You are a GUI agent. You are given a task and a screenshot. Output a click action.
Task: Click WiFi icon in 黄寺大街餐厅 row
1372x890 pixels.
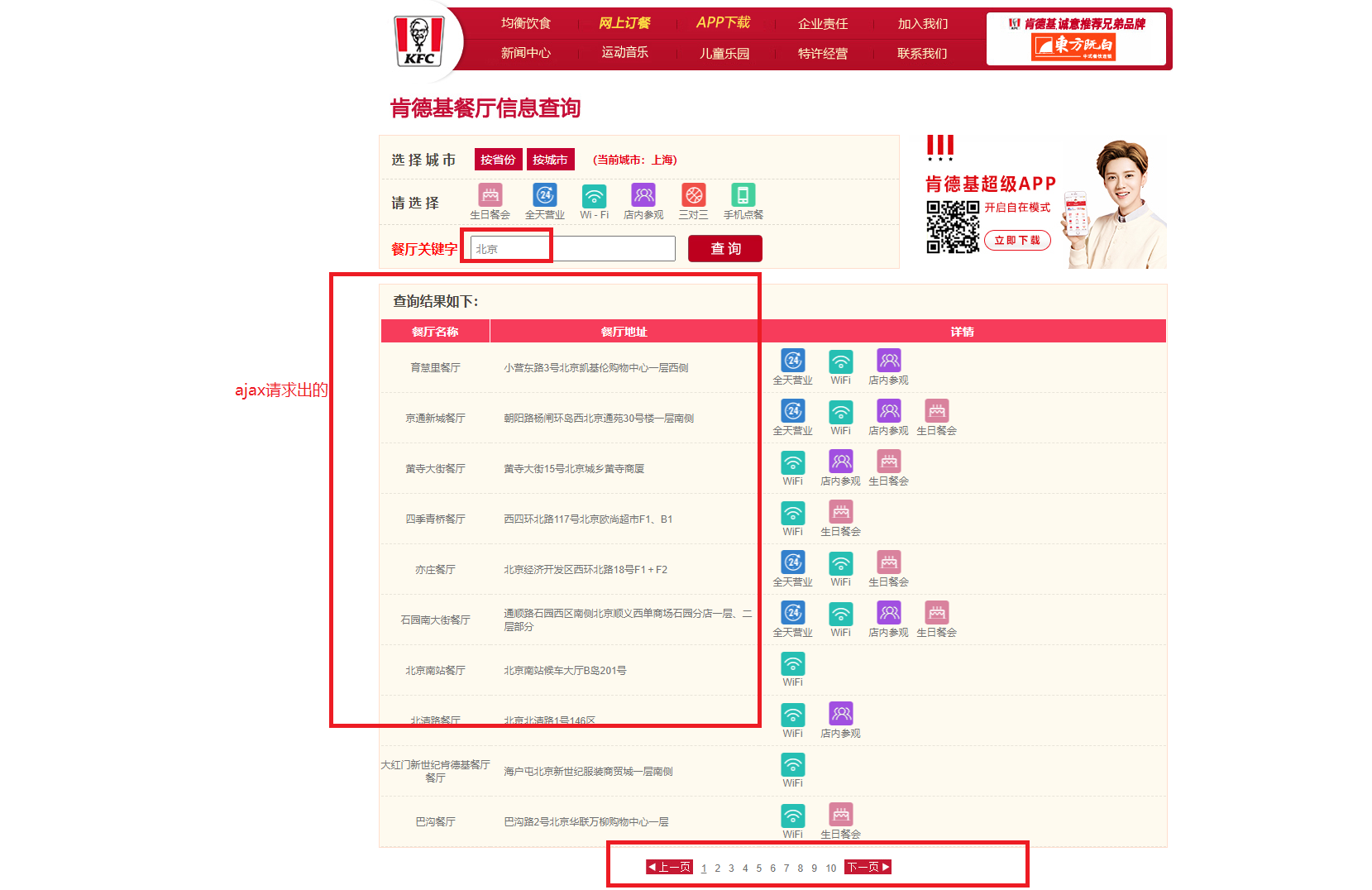(x=793, y=462)
